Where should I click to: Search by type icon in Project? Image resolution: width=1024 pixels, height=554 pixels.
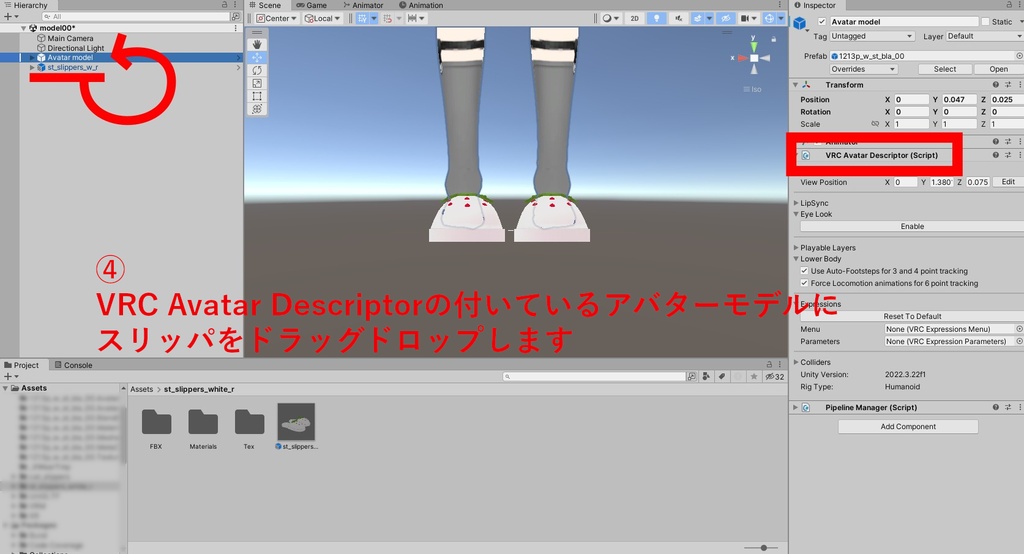706,376
